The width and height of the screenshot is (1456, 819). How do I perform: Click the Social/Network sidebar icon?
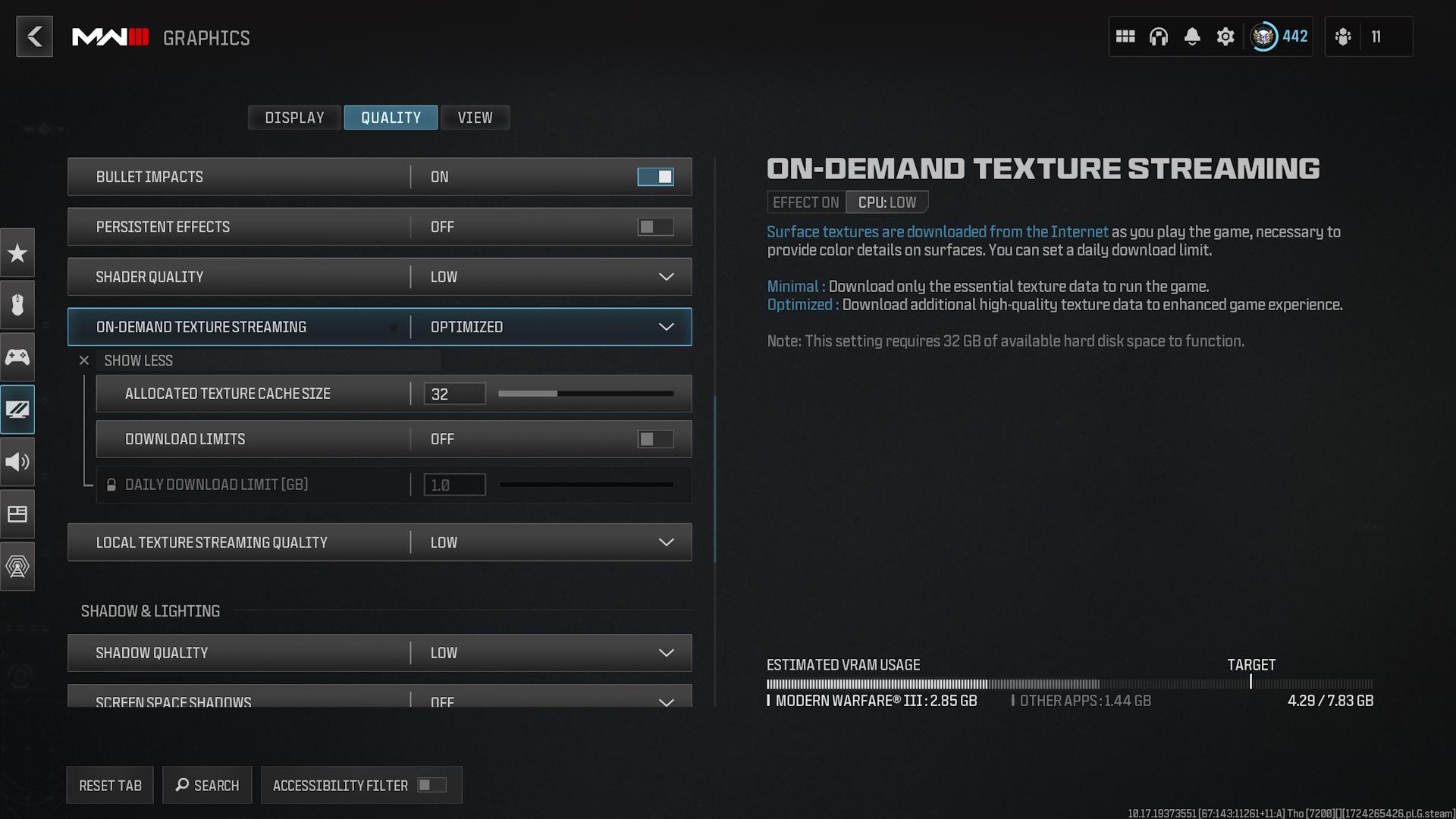(x=18, y=566)
